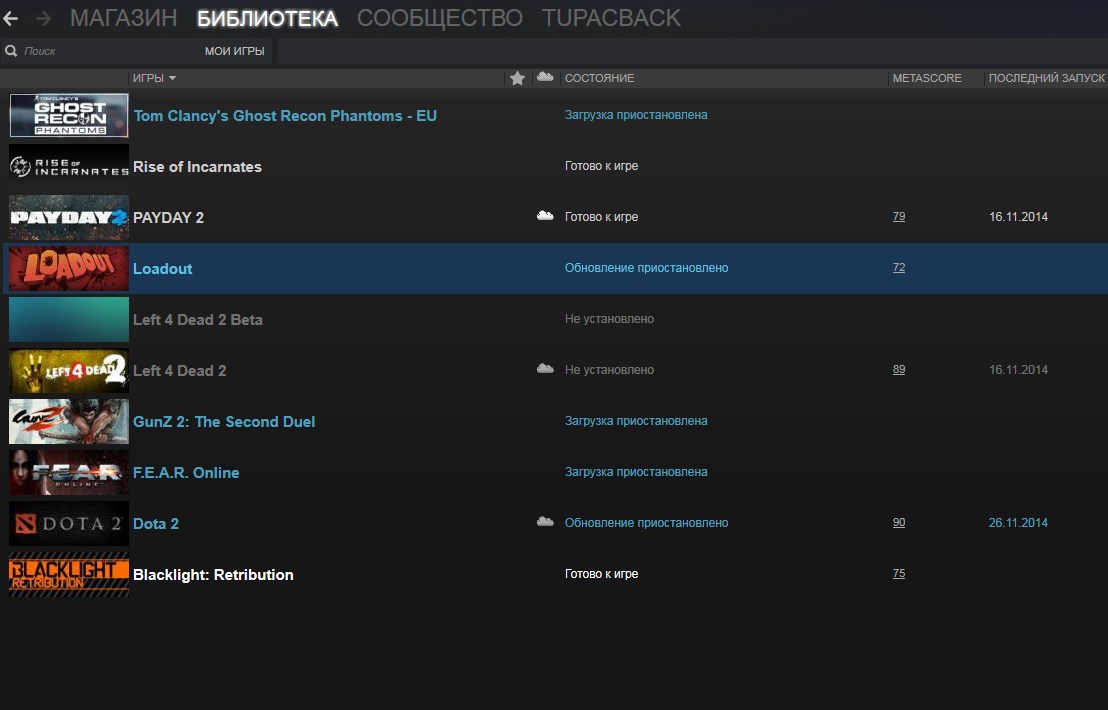Viewport: 1108px width, 710px height.
Task: Open Loadout metascore link 72
Action: (x=899, y=267)
